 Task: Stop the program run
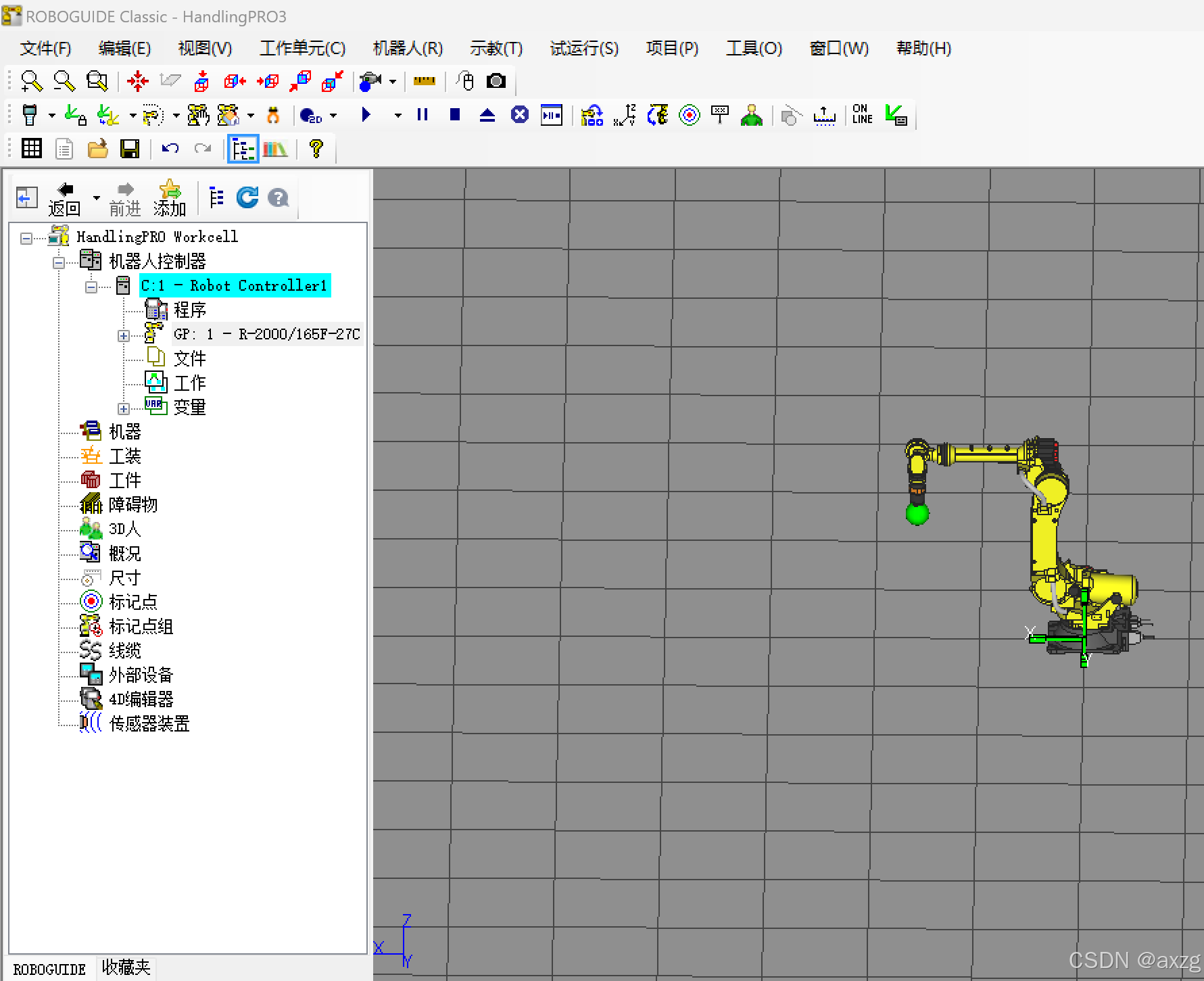455,115
